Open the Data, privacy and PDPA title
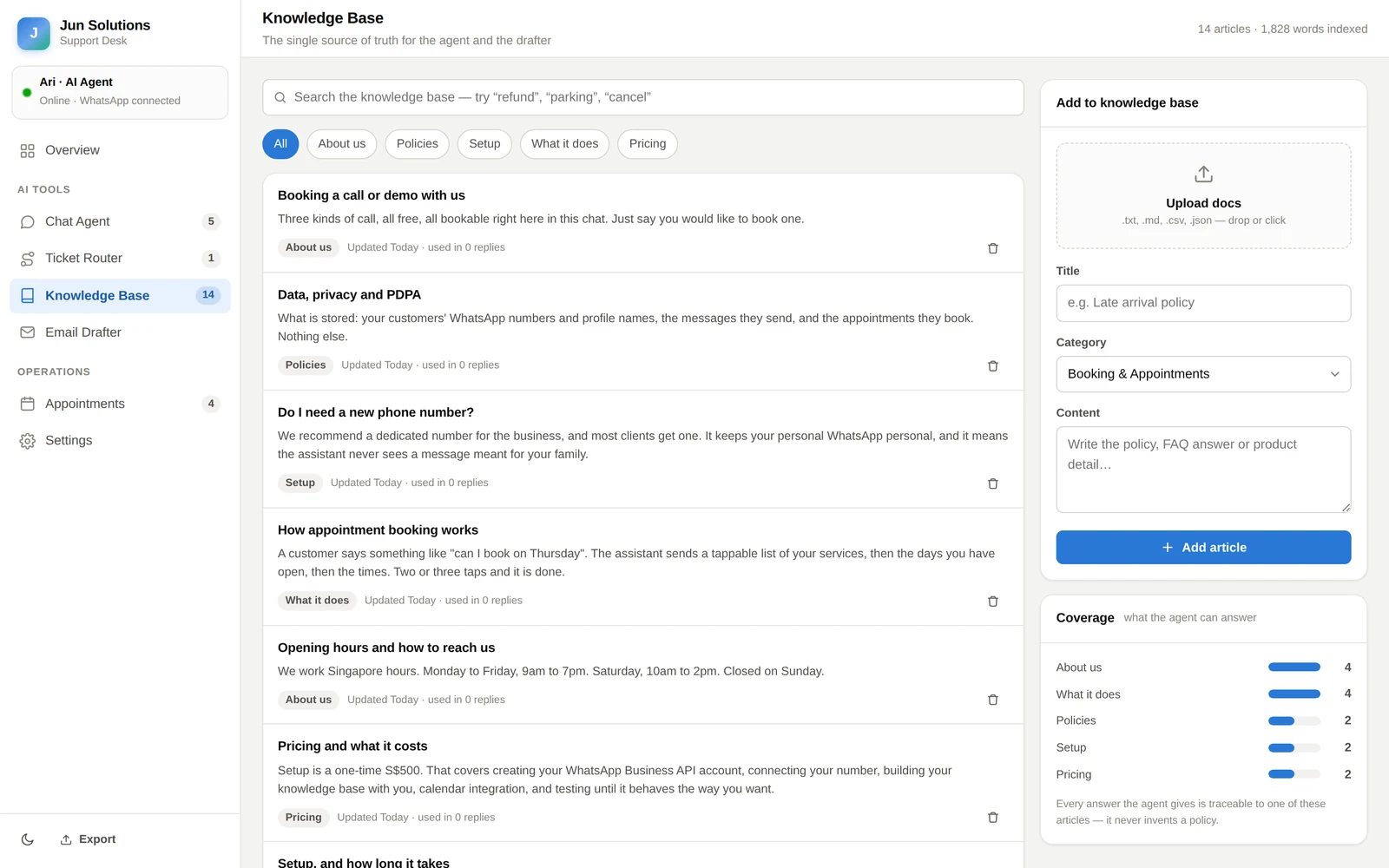 [x=349, y=295]
